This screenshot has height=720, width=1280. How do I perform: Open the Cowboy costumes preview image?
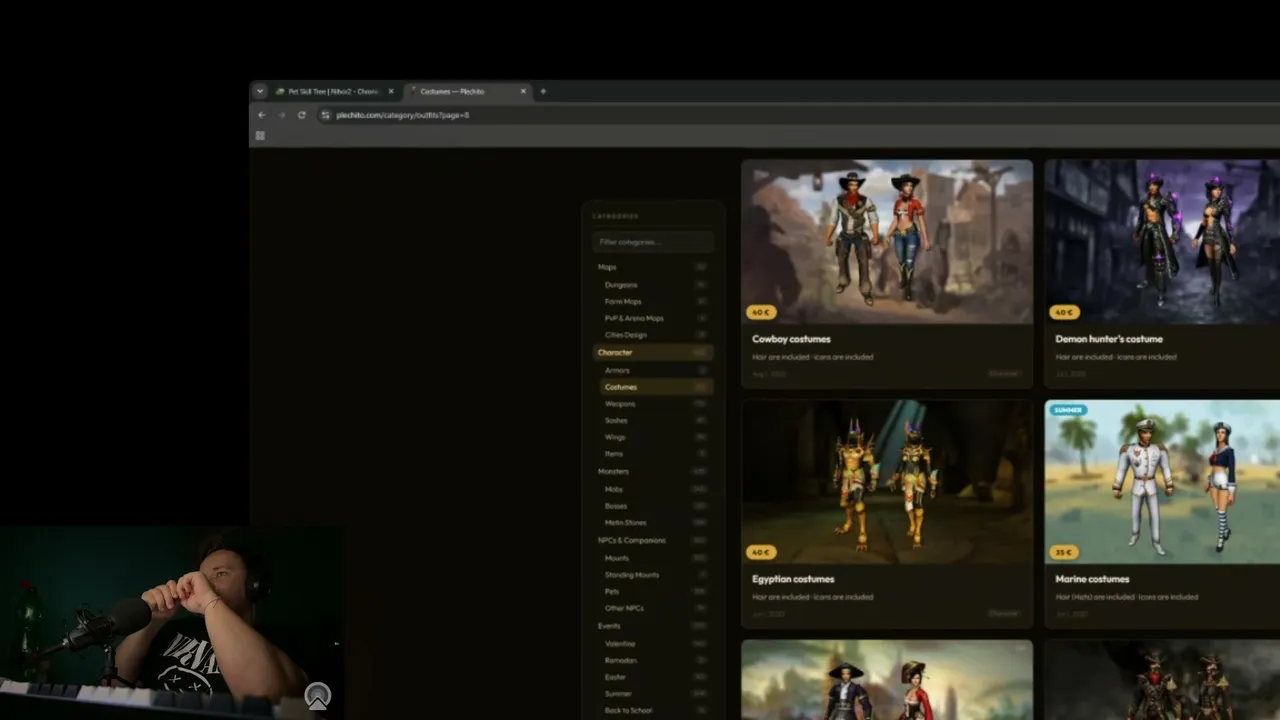(887, 241)
